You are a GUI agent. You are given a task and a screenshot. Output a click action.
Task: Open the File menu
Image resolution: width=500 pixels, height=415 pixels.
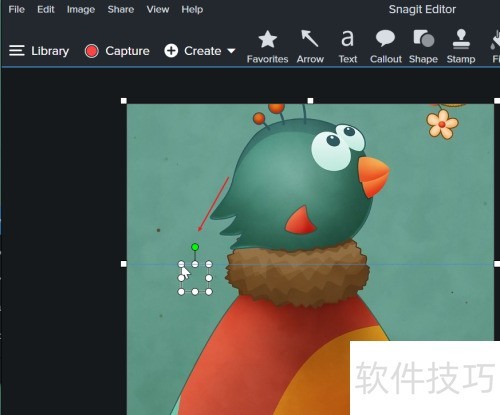[x=16, y=9]
